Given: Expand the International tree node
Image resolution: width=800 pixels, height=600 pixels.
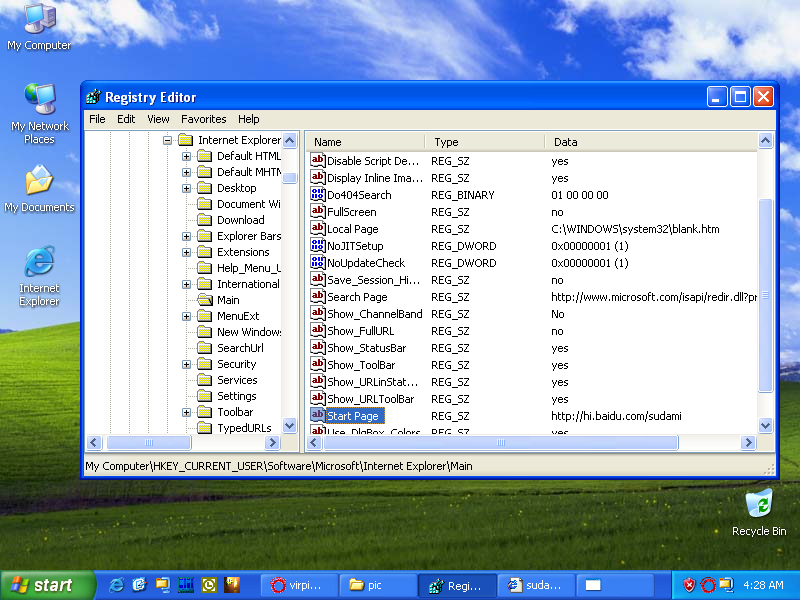Looking at the screenshot, I should (x=186, y=284).
